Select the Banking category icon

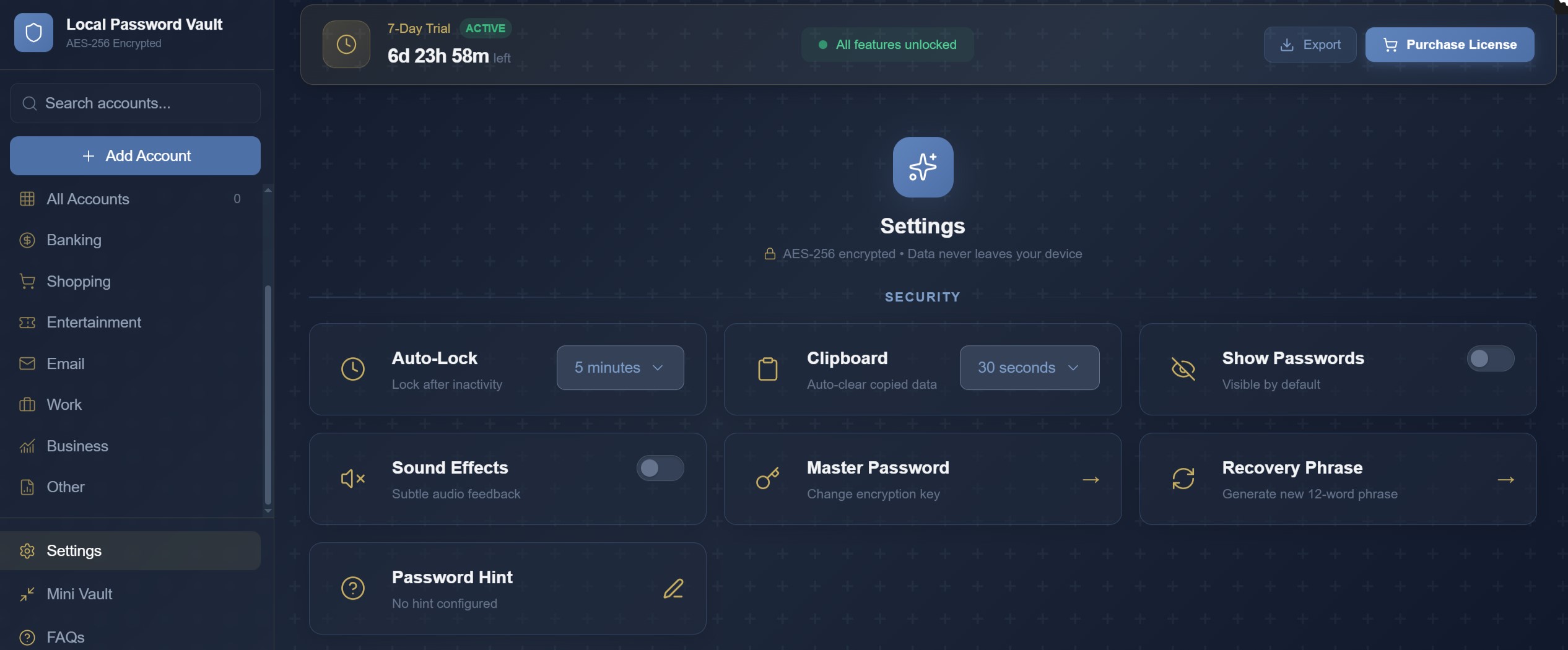pyautogui.click(x=27, y=240)
